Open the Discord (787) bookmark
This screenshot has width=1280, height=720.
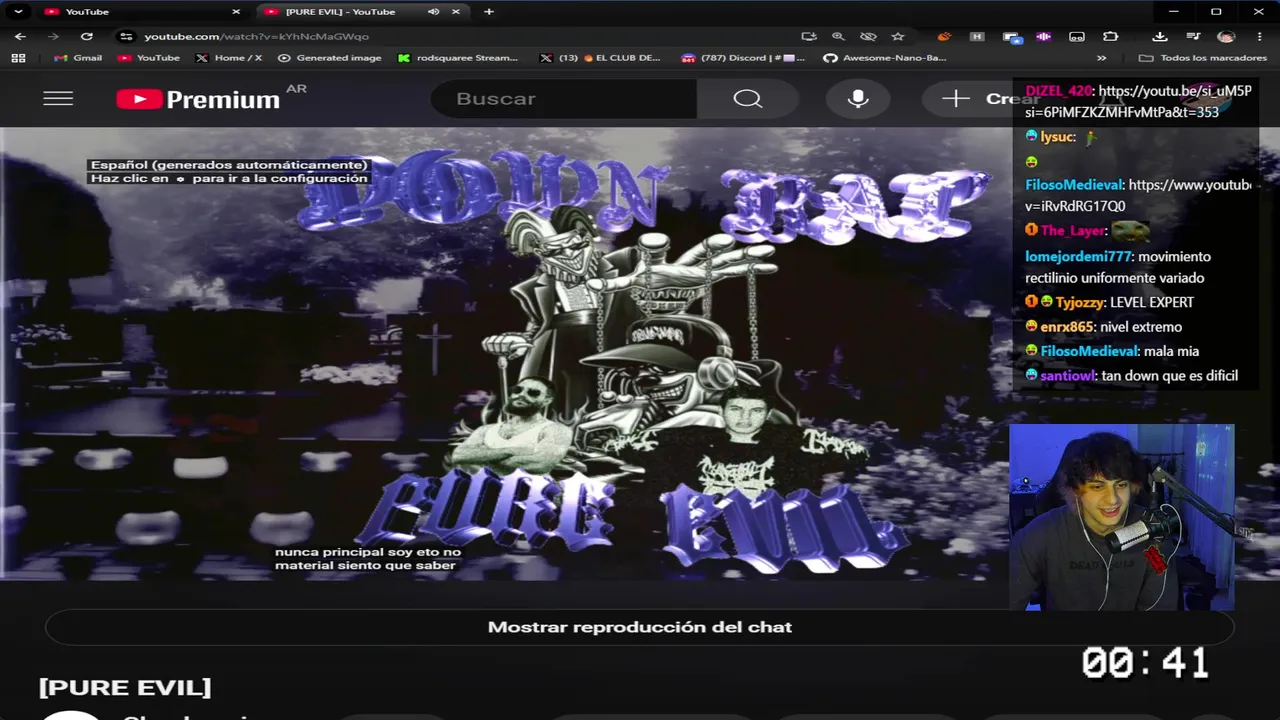pyautogui.click(x=743, y=58)
